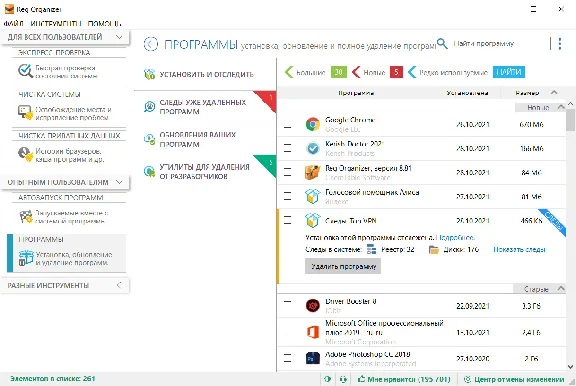Open the Инструменты menu
576x386 pixels.
point(56,24)
